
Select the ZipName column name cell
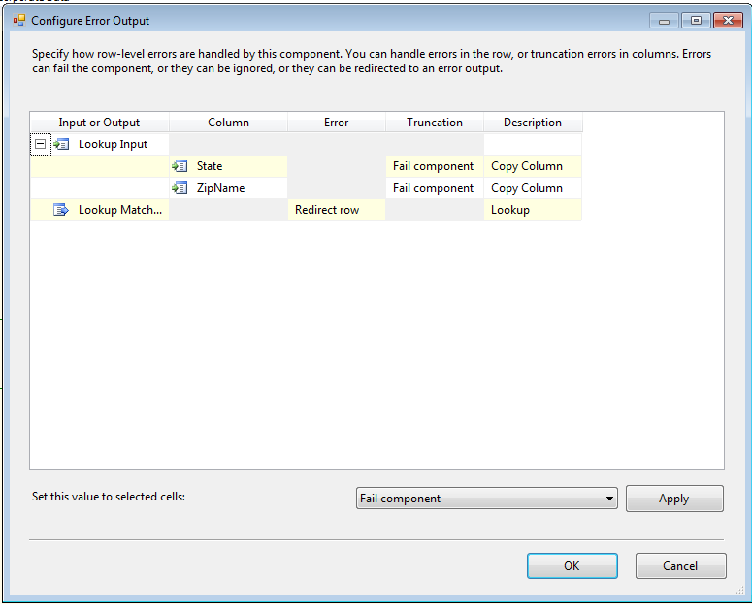228,188
